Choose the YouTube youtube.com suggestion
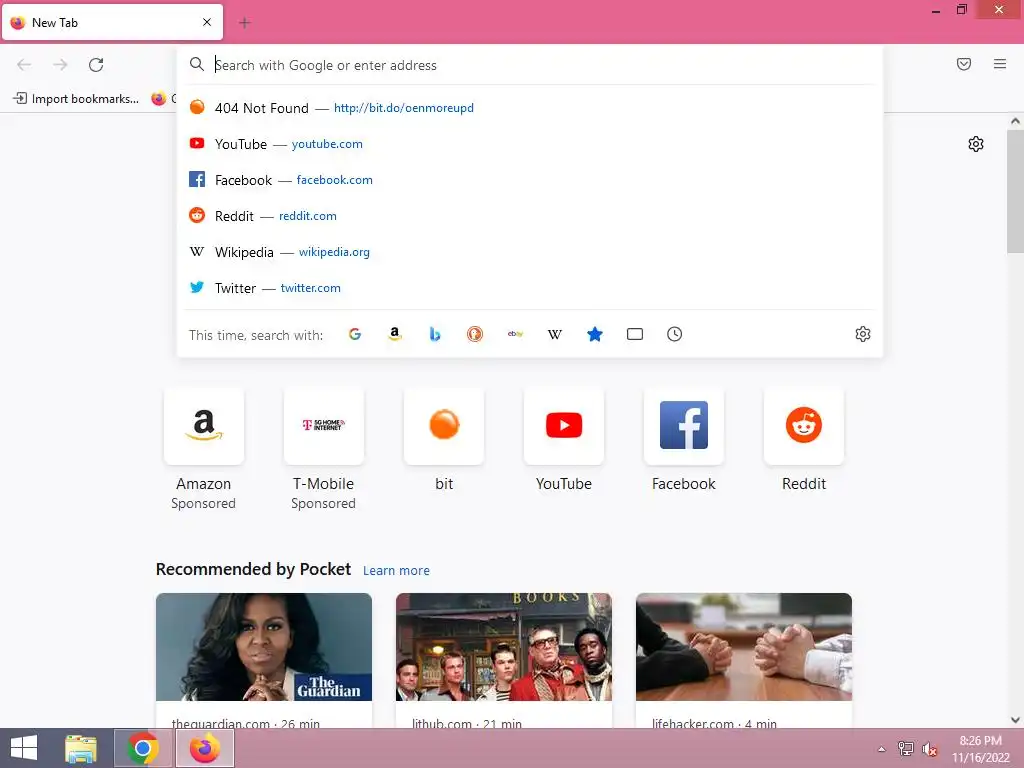The image size is (1024, 768). [530, 144]
